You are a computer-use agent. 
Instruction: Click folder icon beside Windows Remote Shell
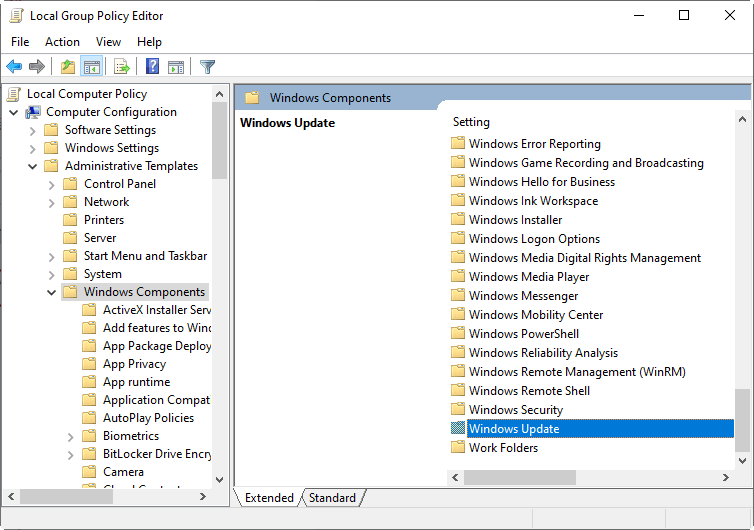tap(458, 390)
